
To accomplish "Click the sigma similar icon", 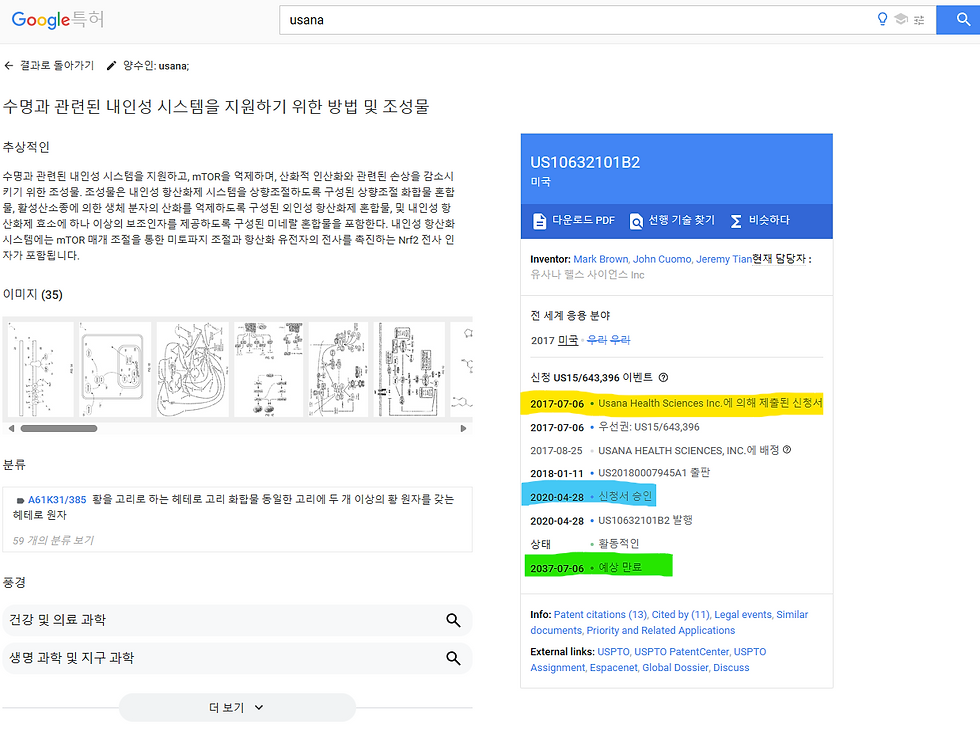I will pos(736,221).
